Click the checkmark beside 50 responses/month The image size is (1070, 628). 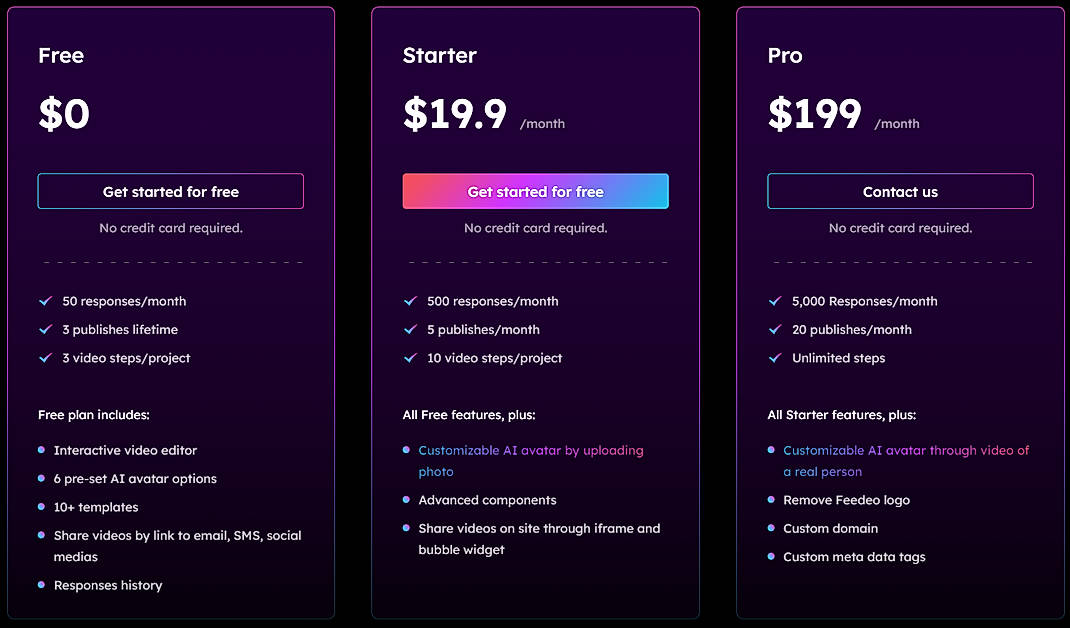tap(45, 300)
